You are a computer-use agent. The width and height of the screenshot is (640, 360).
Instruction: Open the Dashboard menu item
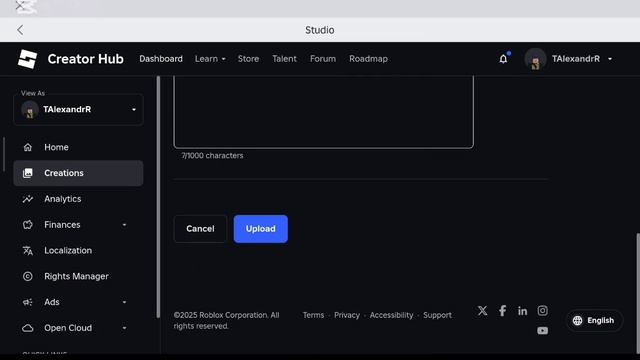(x=161, y=59)
